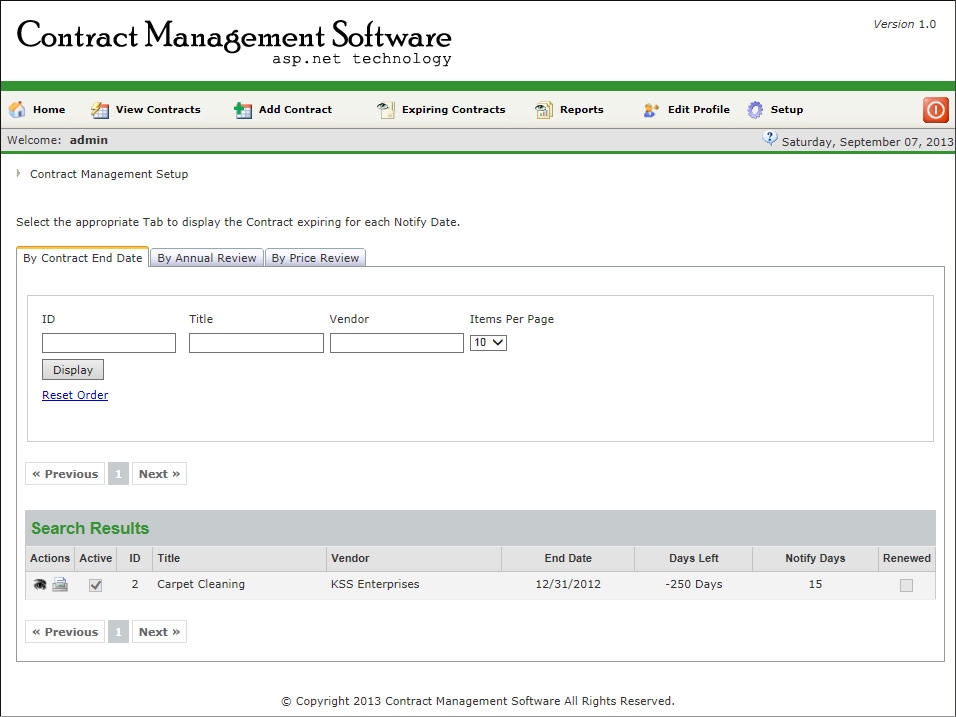The width and height of the screenshot is (956, 717).
Task: Select the By Contract End Date tab
Action: [x=82, y=257]
